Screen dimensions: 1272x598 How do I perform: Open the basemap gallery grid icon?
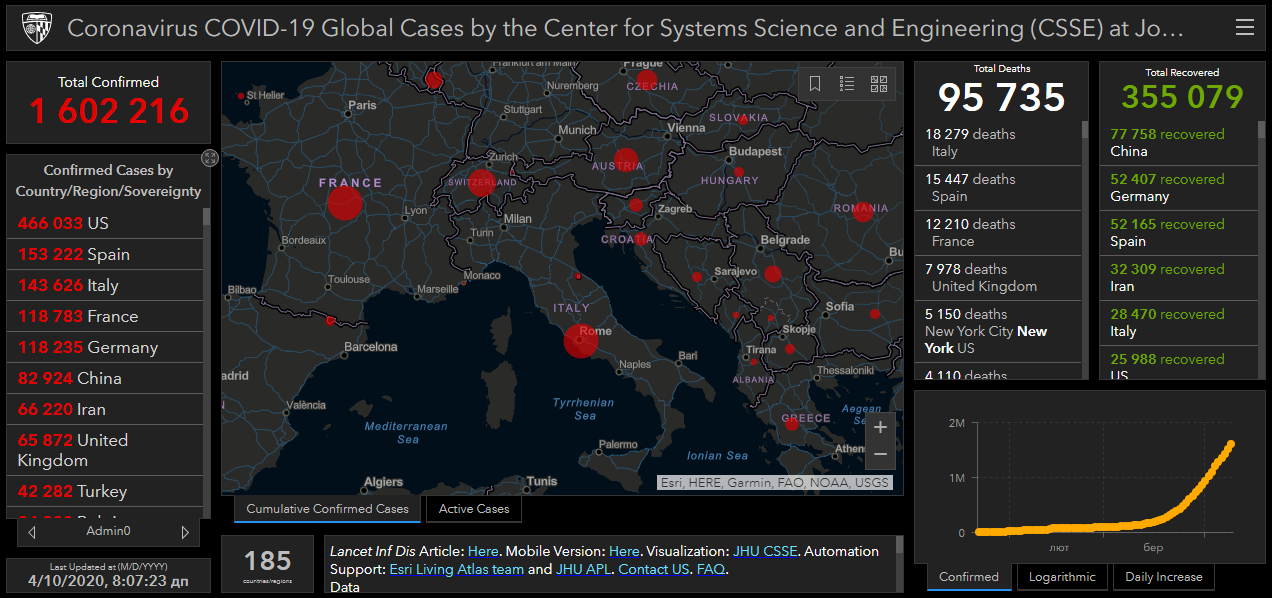coord(879,84)
